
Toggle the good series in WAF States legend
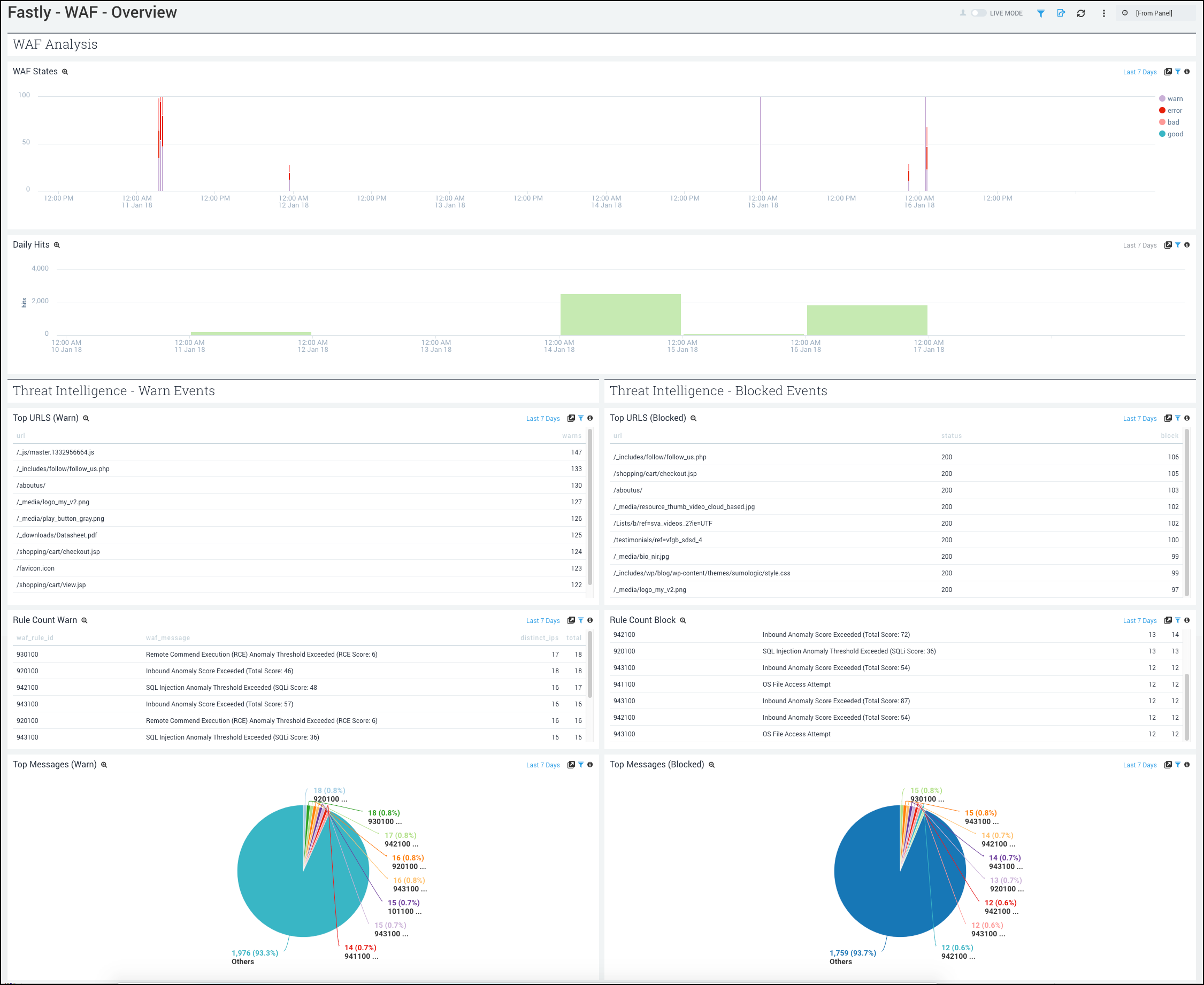[x=1174, y=134]
